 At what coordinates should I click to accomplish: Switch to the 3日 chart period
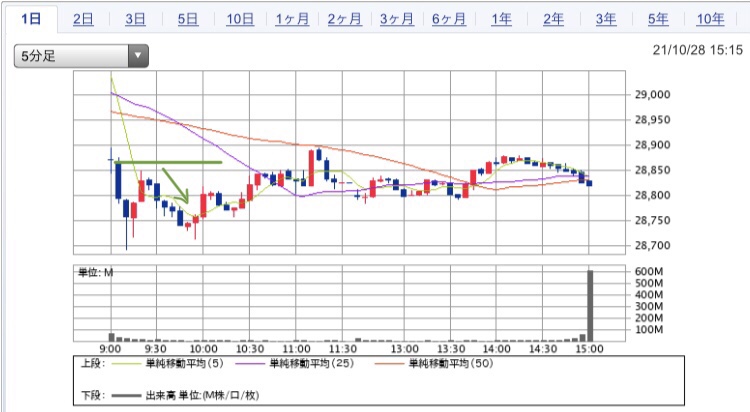(135, 19)
